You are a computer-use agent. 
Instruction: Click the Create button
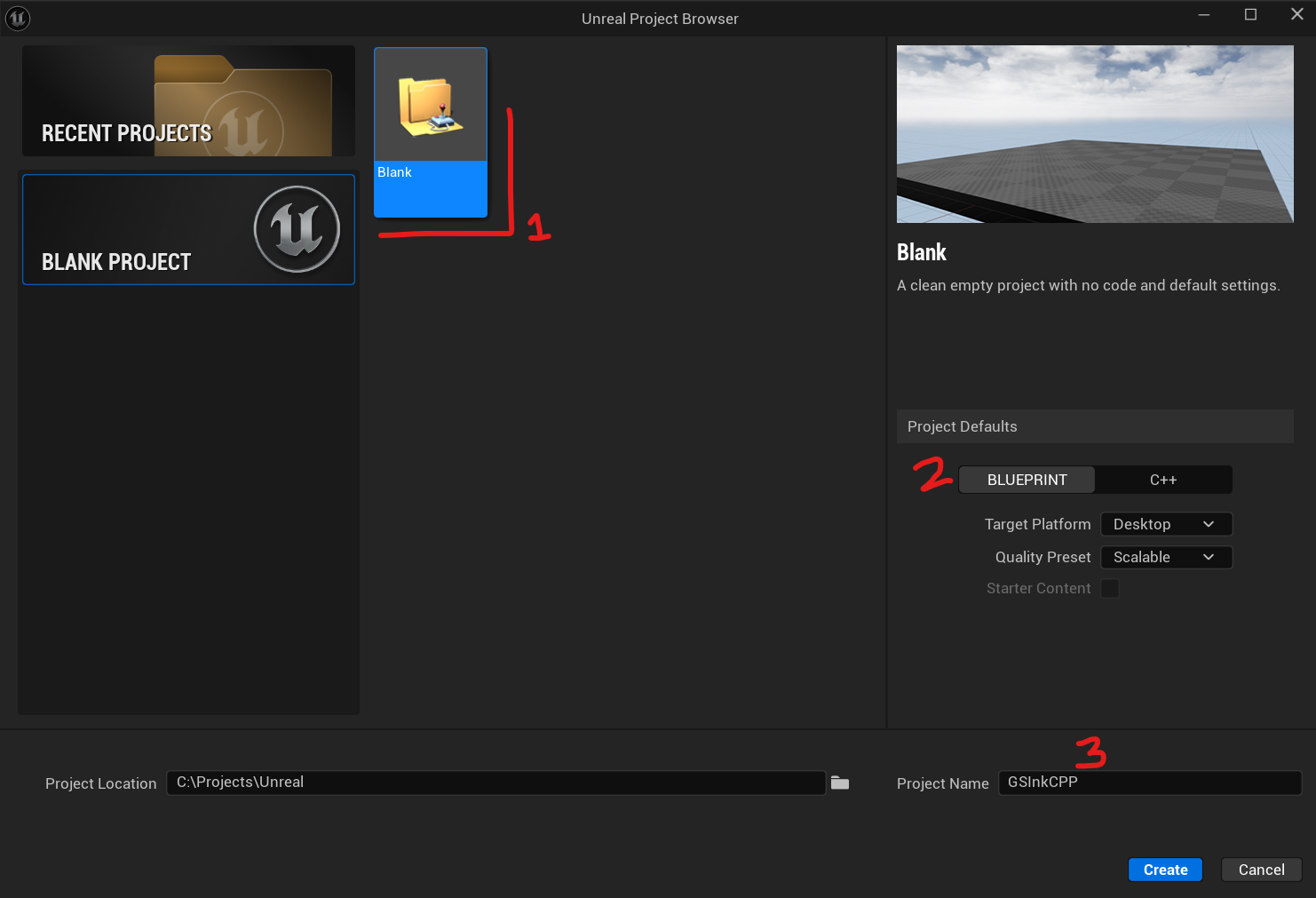(x=1165, y=870)
